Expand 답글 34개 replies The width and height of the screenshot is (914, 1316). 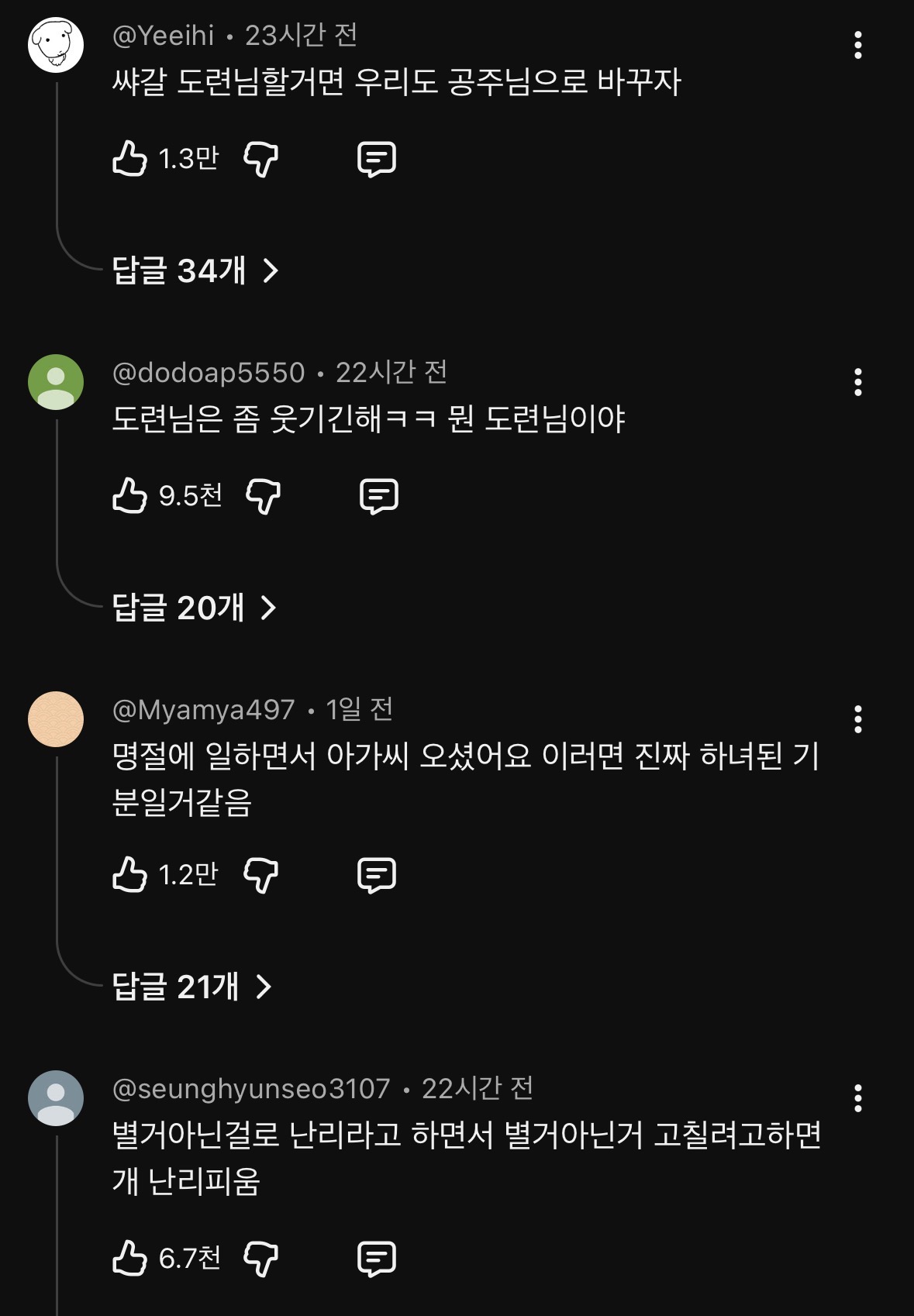click(195, 270)
